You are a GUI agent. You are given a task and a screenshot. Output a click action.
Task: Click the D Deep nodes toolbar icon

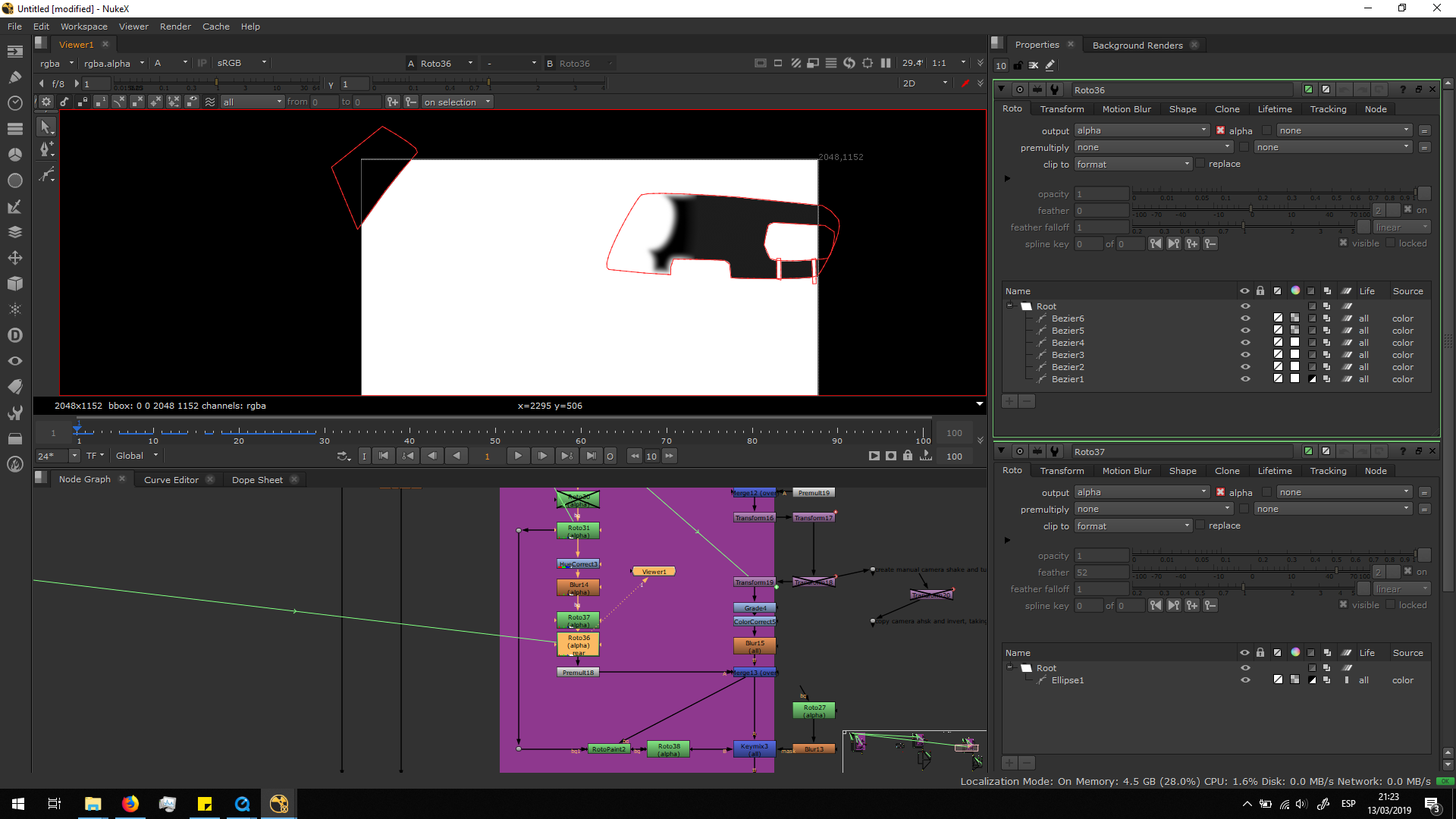[x=14, y=335]
